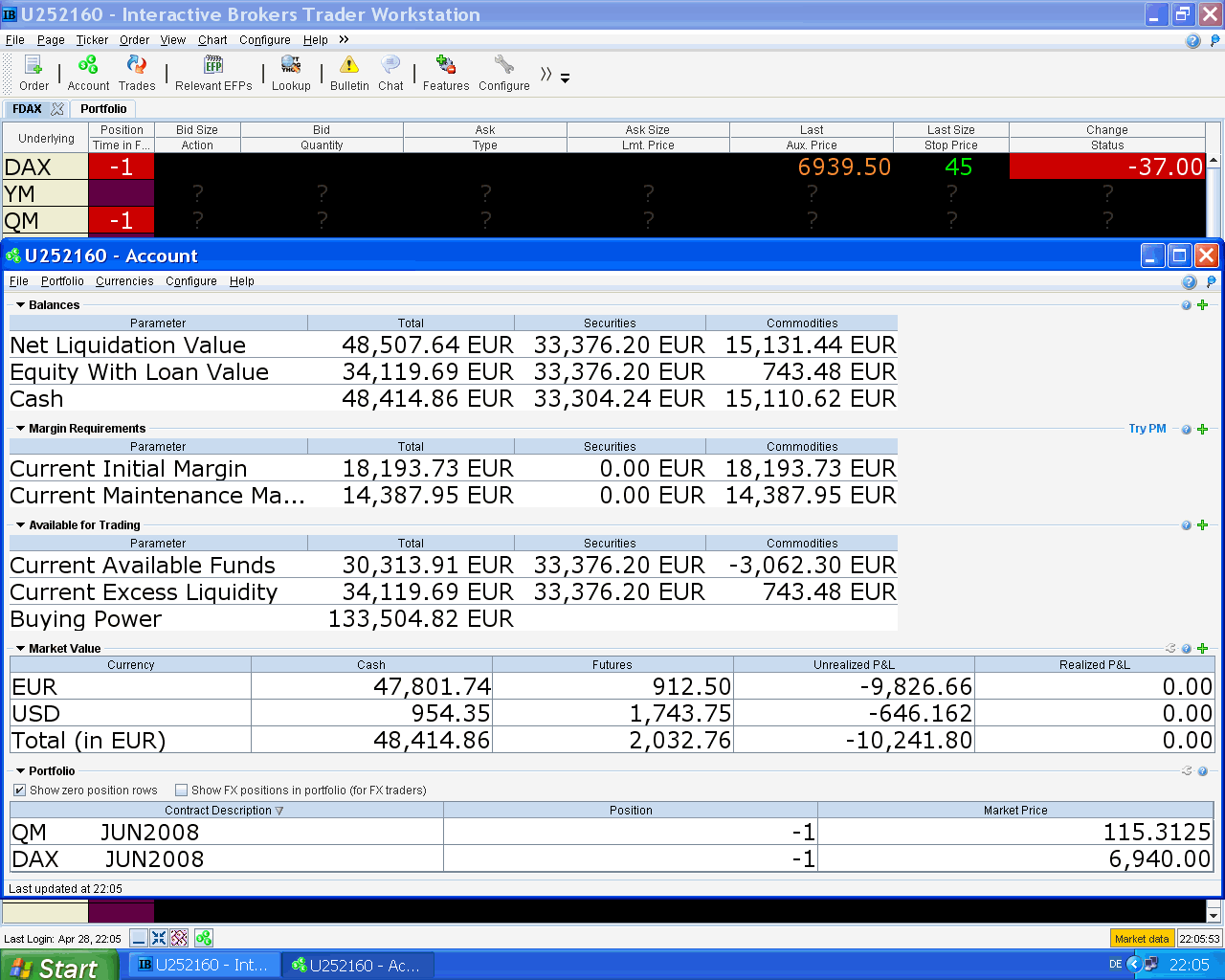This screenshot has height=980, width=1225.
Task: Click the Features toolbar icon
Action: pyautogui.click(x=446, y=73)
